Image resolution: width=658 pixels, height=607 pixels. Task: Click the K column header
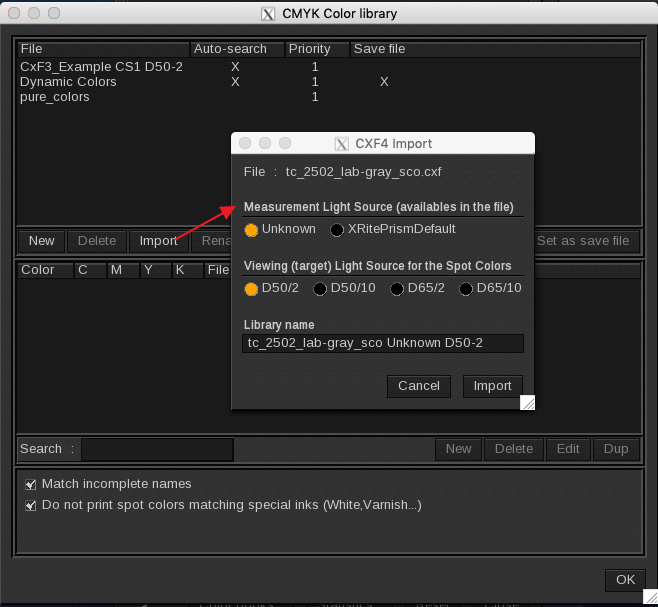(x=188, y=270)
